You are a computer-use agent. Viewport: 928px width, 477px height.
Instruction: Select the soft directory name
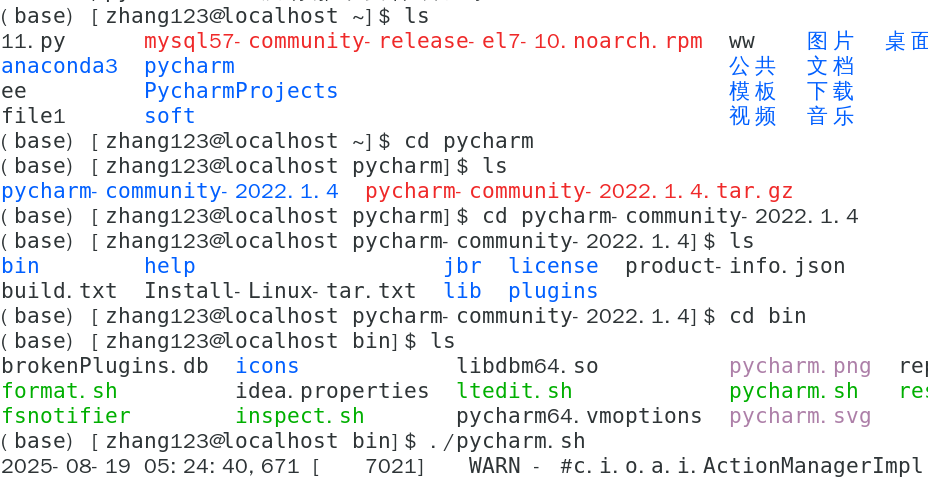pyautogui.click(x=170, y=116)
